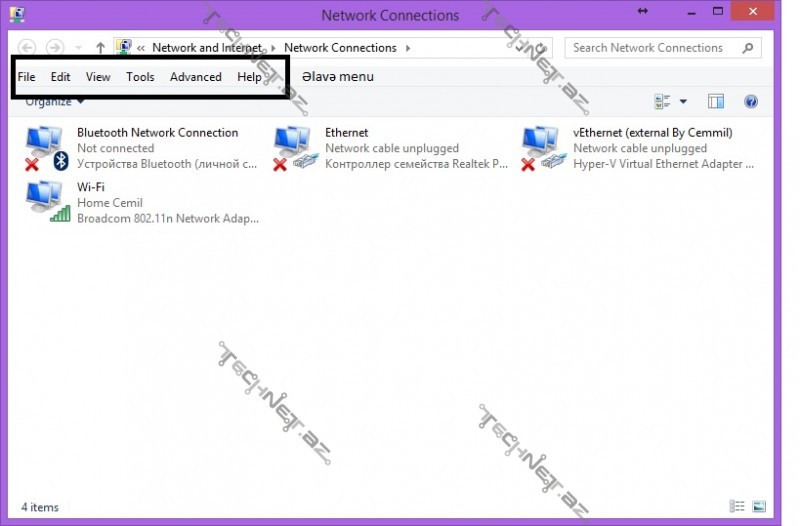Open the window system menu icon
Screen dimensions: 800x526
tap(17, 14)
